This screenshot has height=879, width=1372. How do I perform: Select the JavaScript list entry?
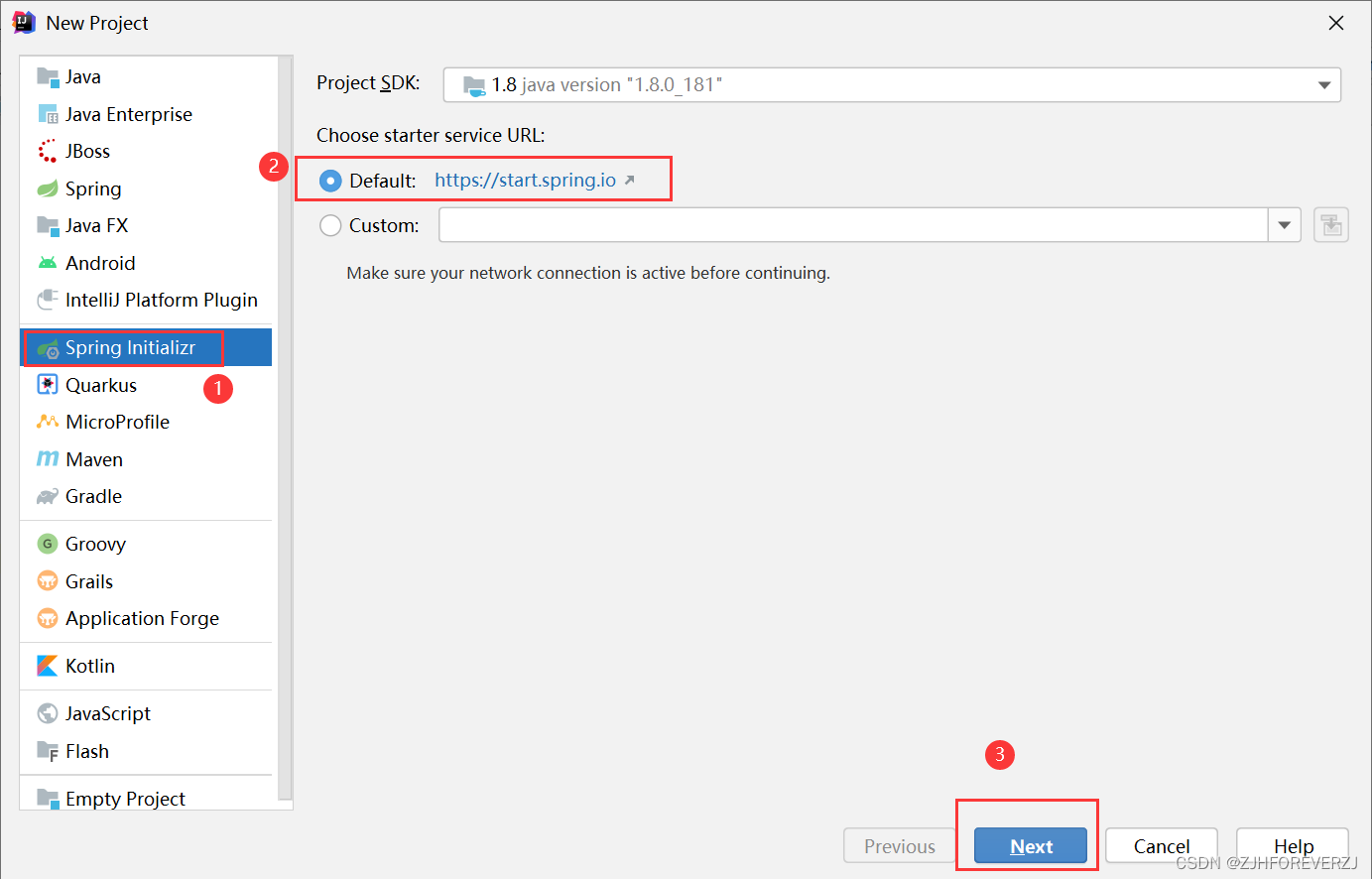[x=146, y=713]
